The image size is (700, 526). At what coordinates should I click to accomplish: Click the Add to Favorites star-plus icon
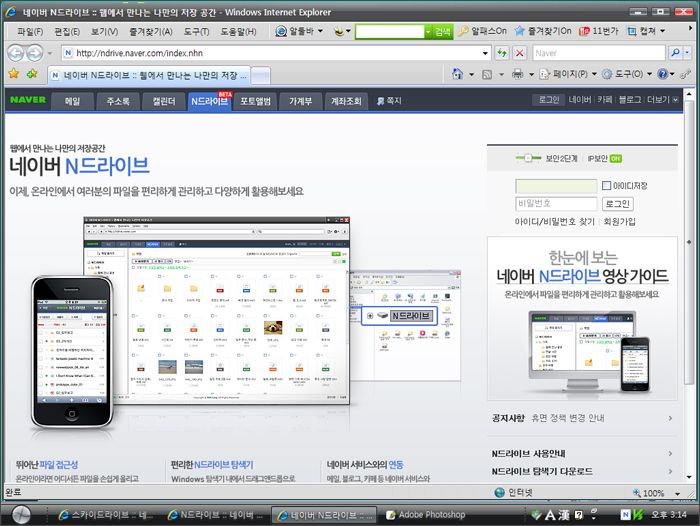32,74
